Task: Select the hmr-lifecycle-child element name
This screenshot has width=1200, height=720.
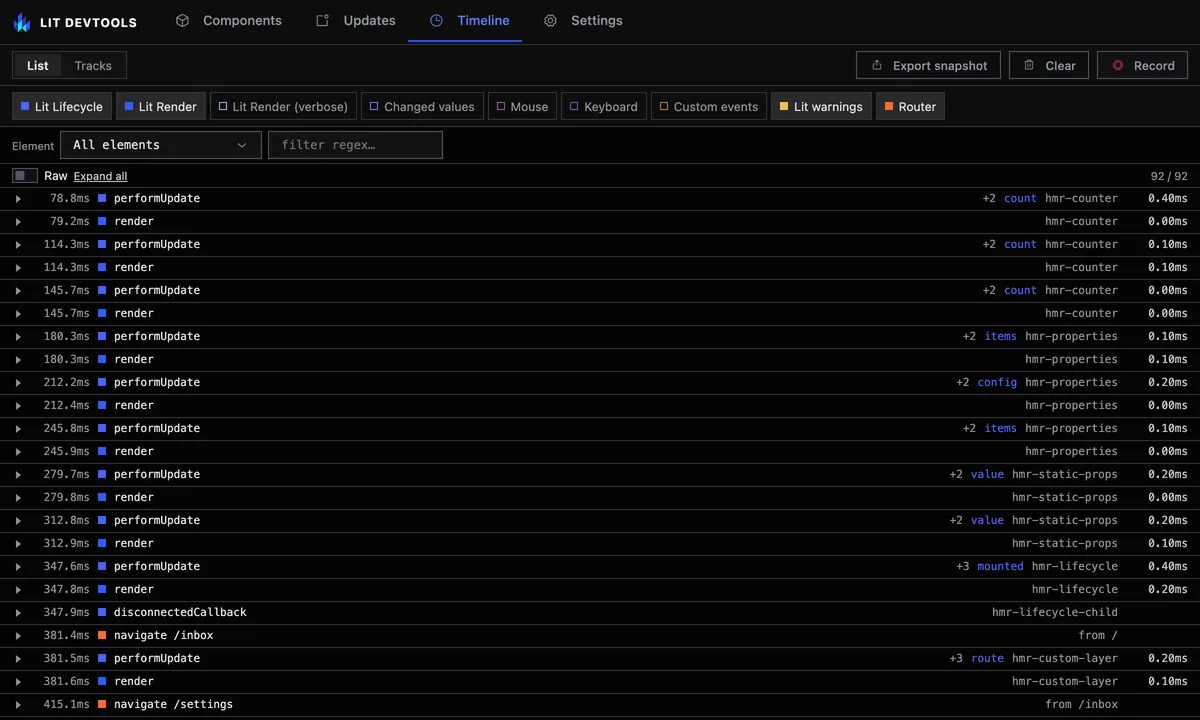Action: 1055,612
